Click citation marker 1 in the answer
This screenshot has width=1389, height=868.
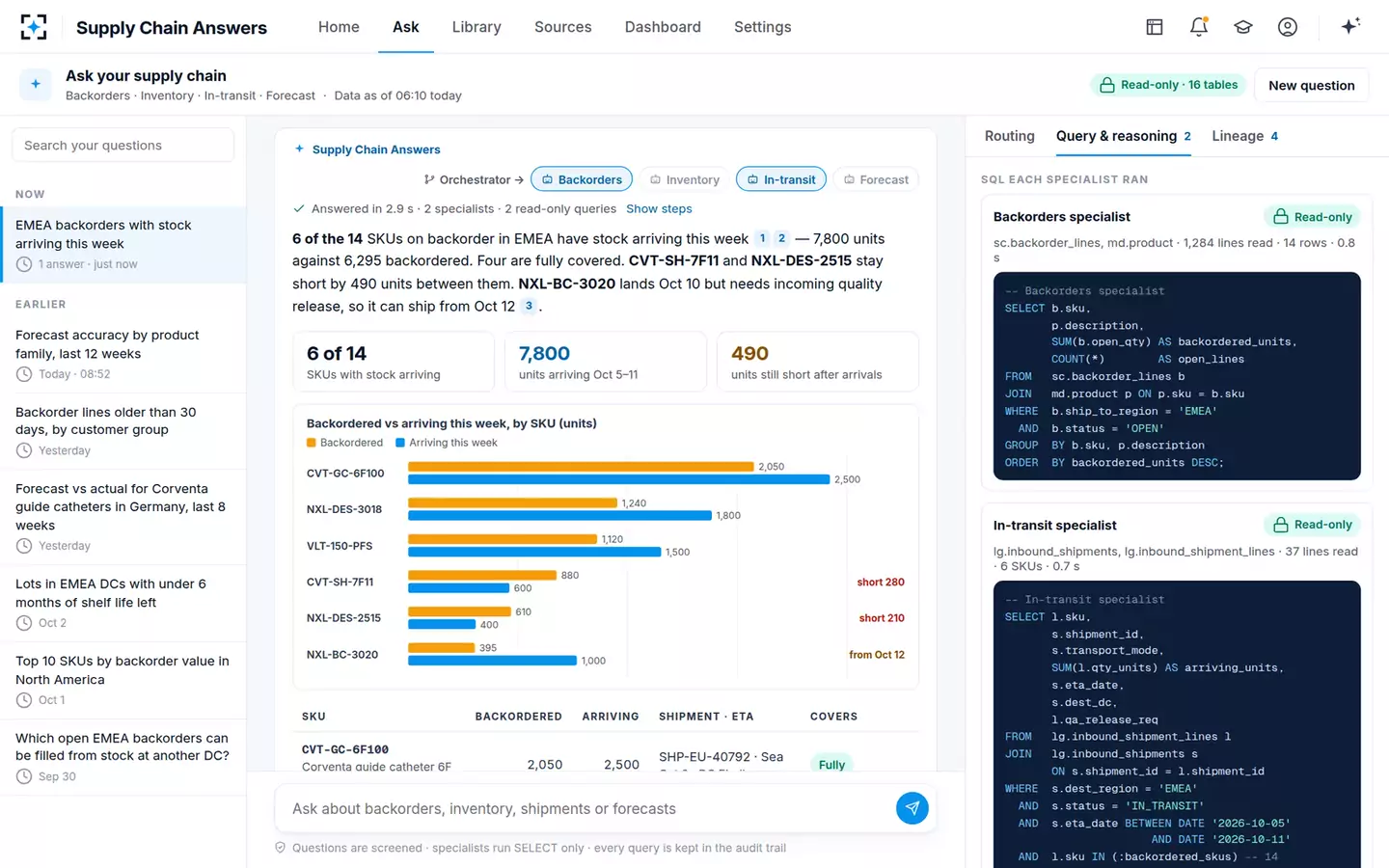(x=762, y=238)
